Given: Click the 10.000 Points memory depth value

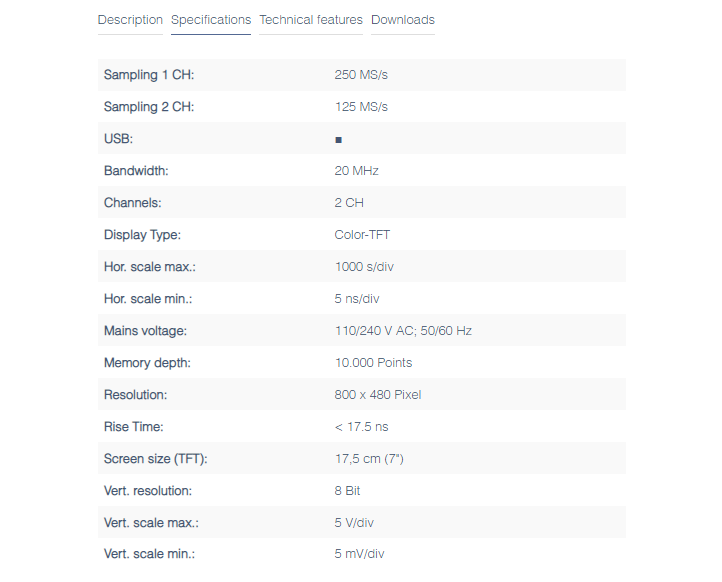Looking at the screenshot, I should [x=373, y=363].
